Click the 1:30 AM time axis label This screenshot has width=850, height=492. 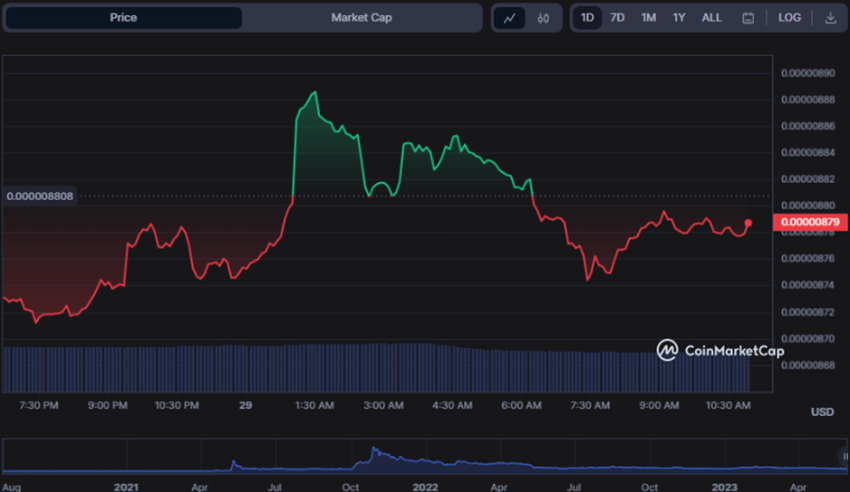point(314,405)
